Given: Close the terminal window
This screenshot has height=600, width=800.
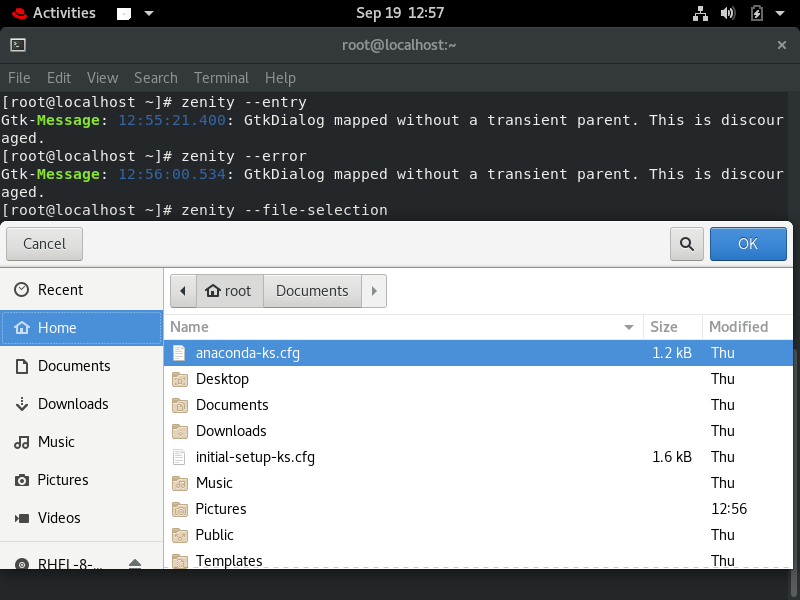Looking at the screenshot, I should click(x=782, y=45).
